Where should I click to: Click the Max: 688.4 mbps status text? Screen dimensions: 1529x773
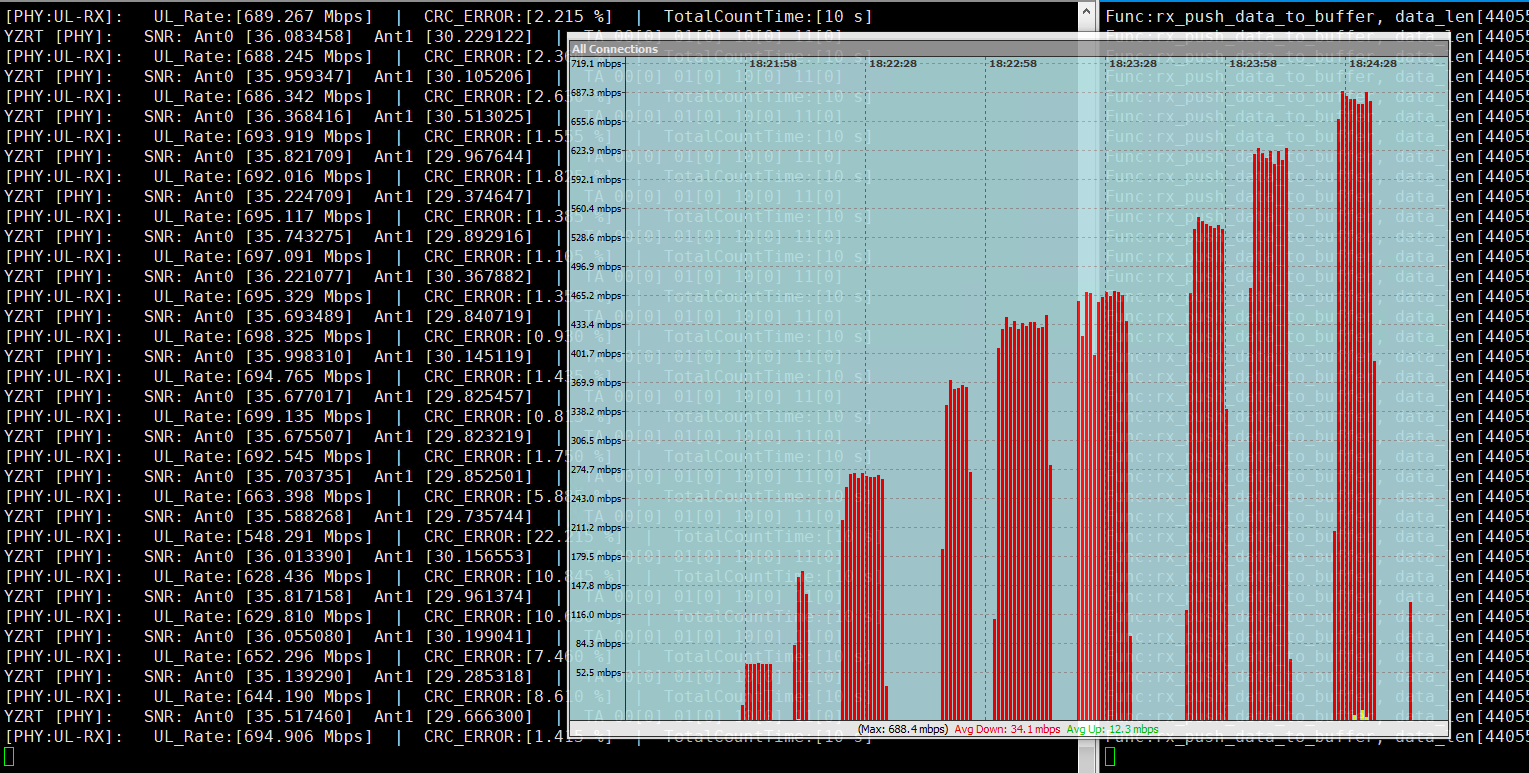[x=903, y=729]
